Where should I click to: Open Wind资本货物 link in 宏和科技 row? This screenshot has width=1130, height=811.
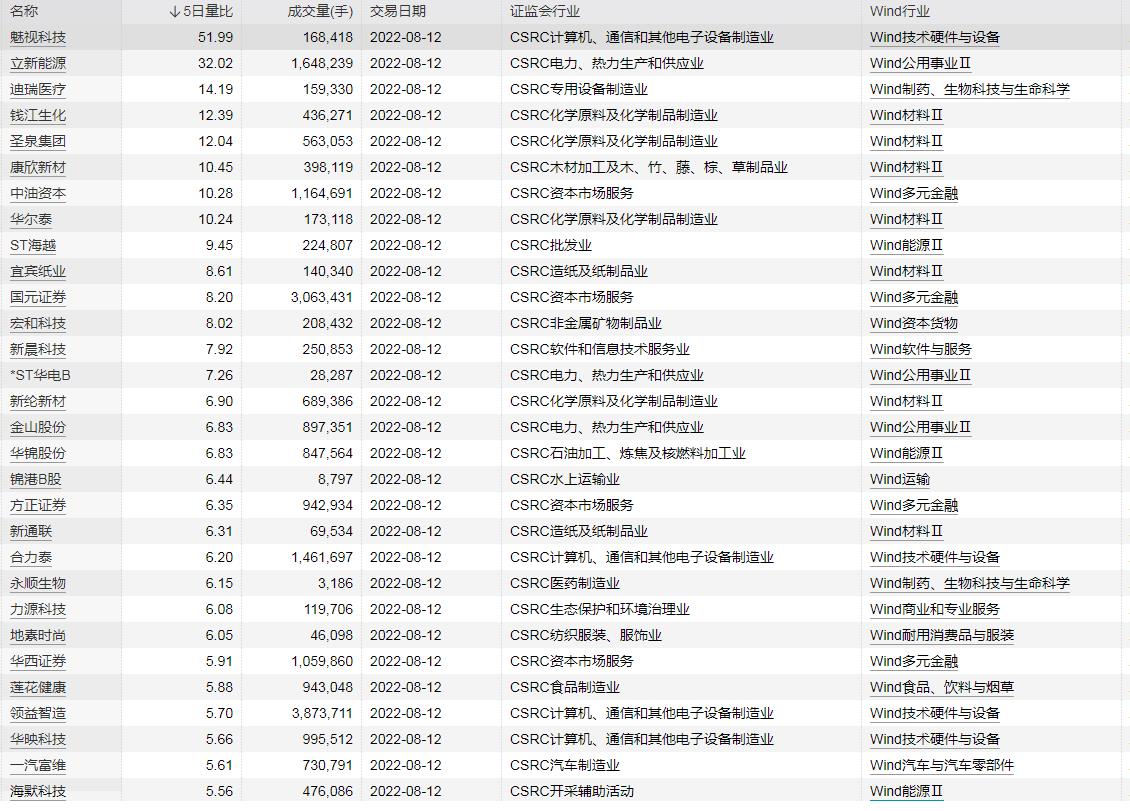[914, 323]
